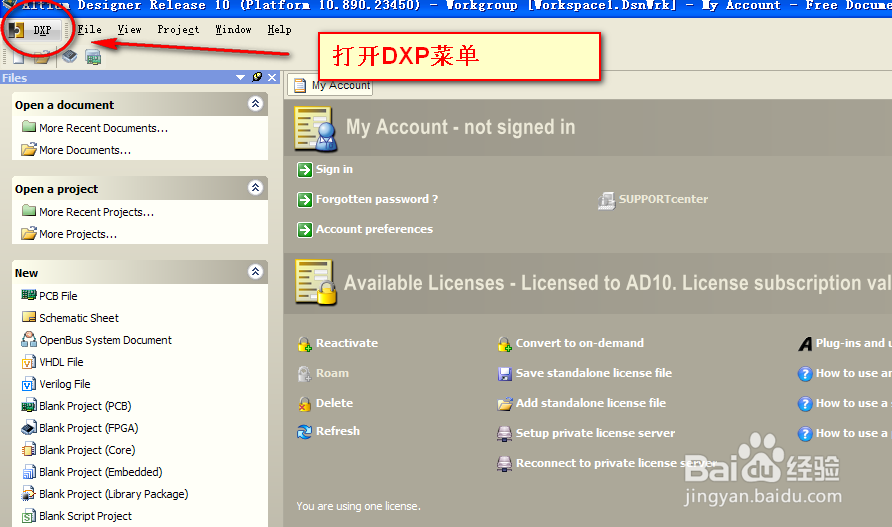Click the Verilog File icon
Screen dimensions: 892x527
click(28, 384)
